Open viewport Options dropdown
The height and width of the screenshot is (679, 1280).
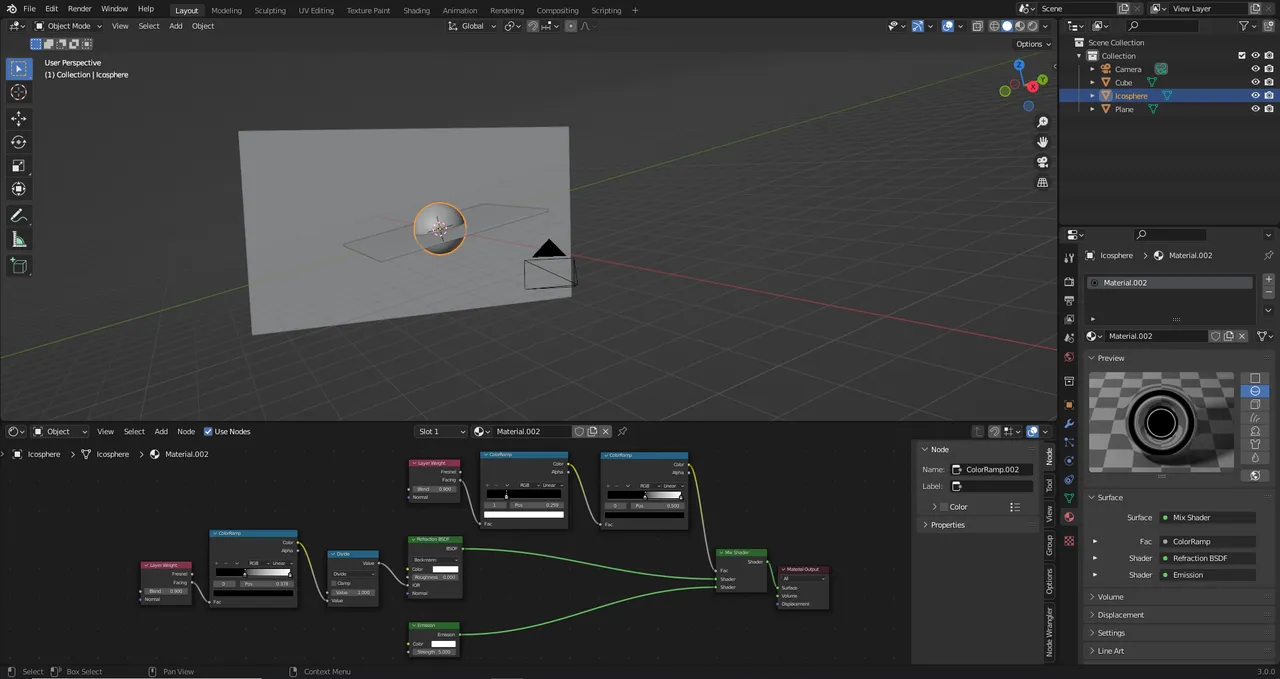tap(1032, 44)
